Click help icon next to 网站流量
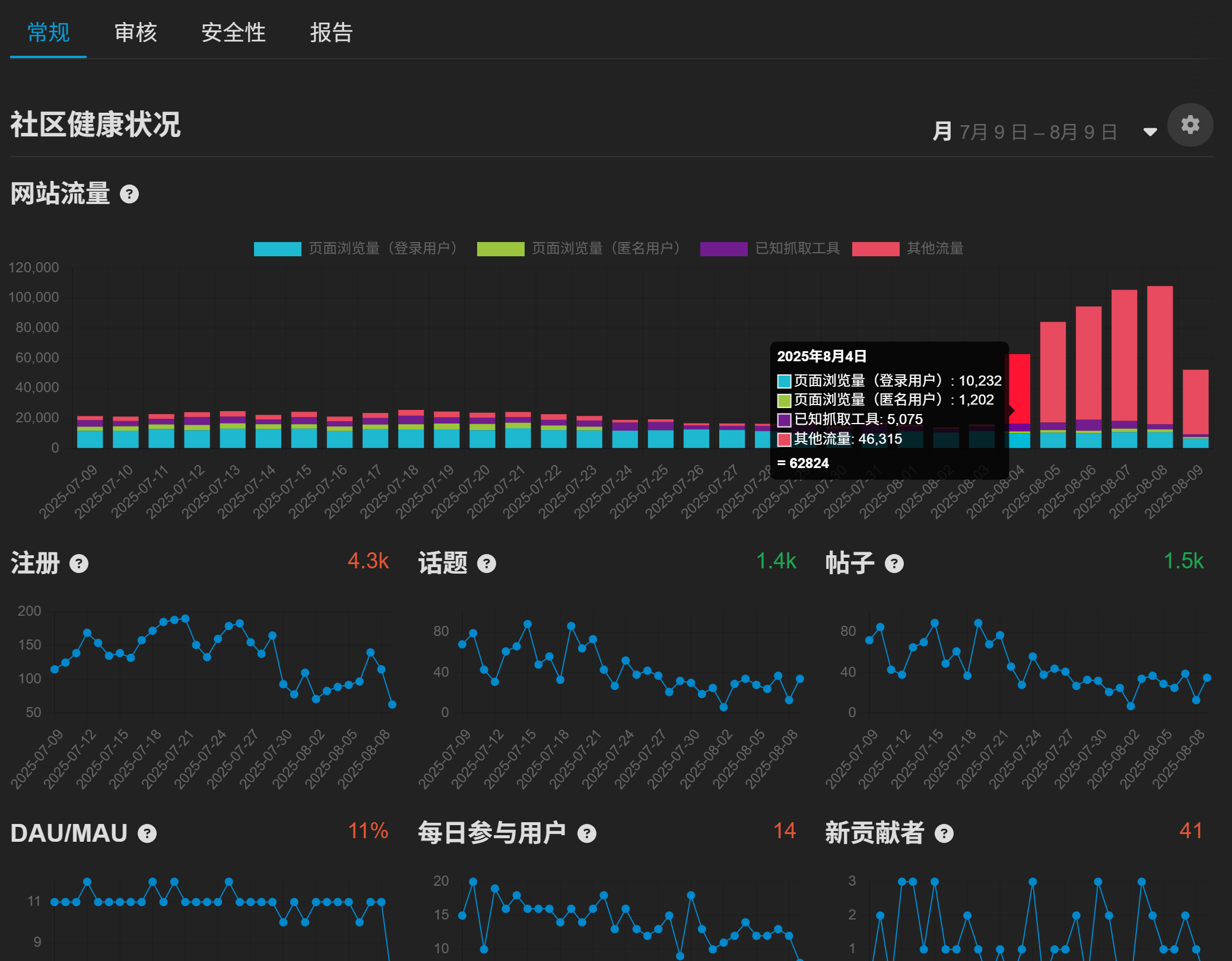The height and width of the screenshot is (961, 1232). pyautogui.click(x=129, y=194)
